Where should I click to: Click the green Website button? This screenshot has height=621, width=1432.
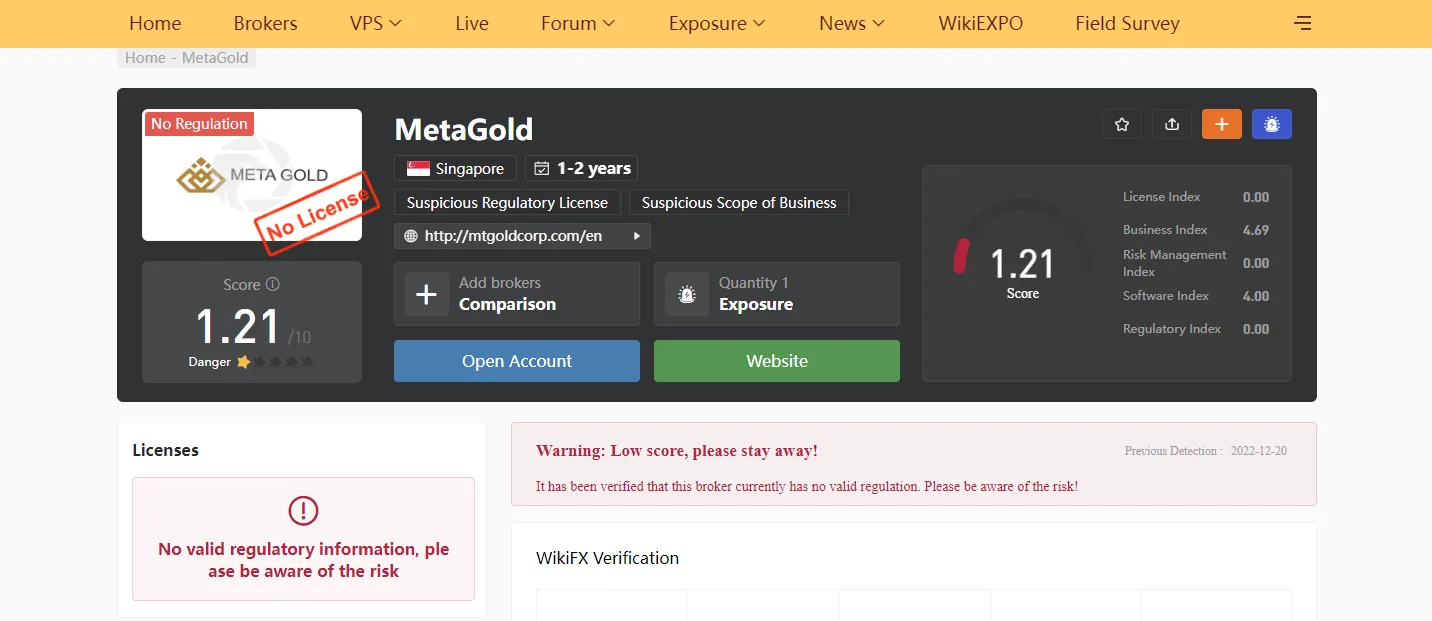[777, 361]
